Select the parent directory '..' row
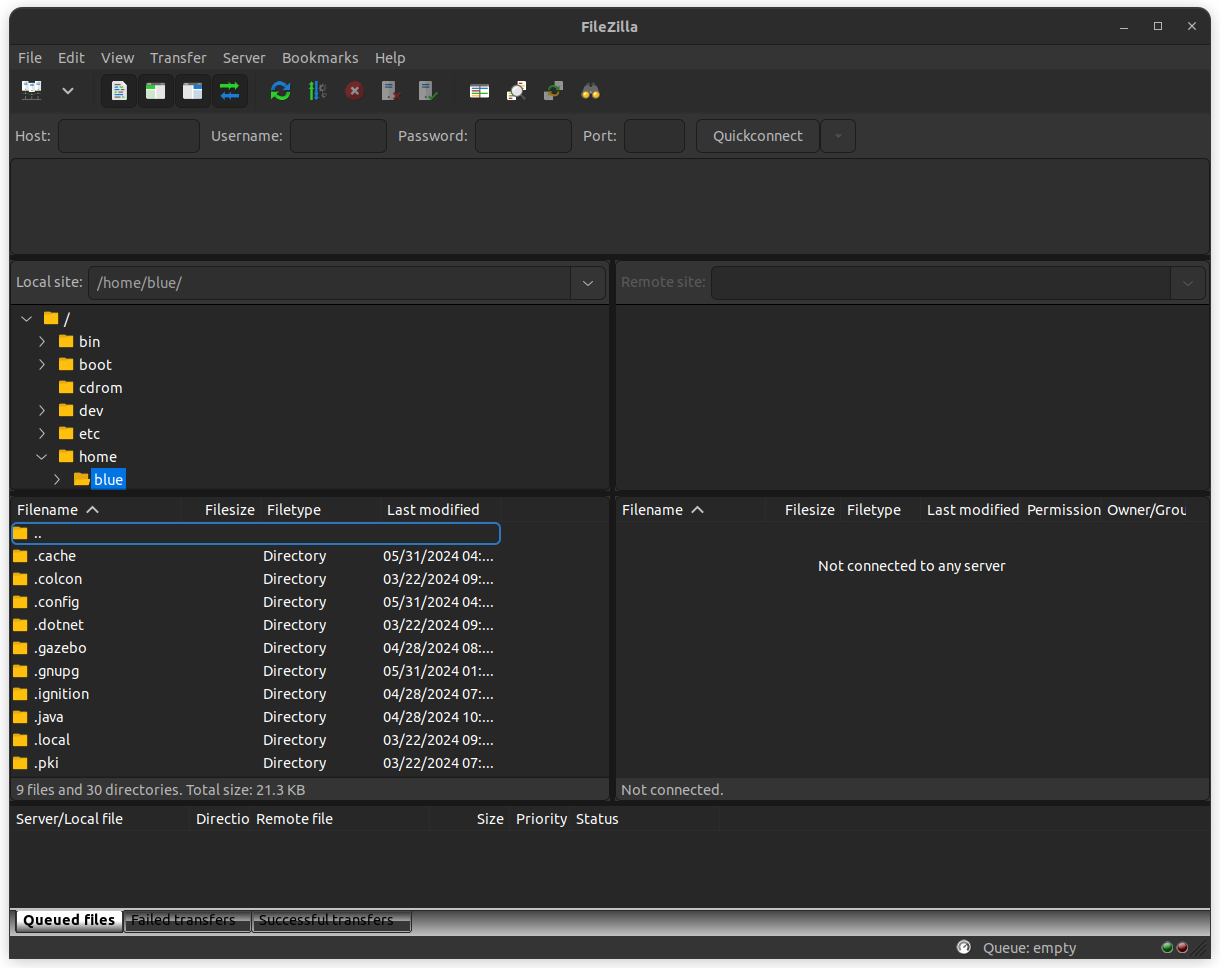The height and width of the screenshot is (968, 1220). (256, 534)
